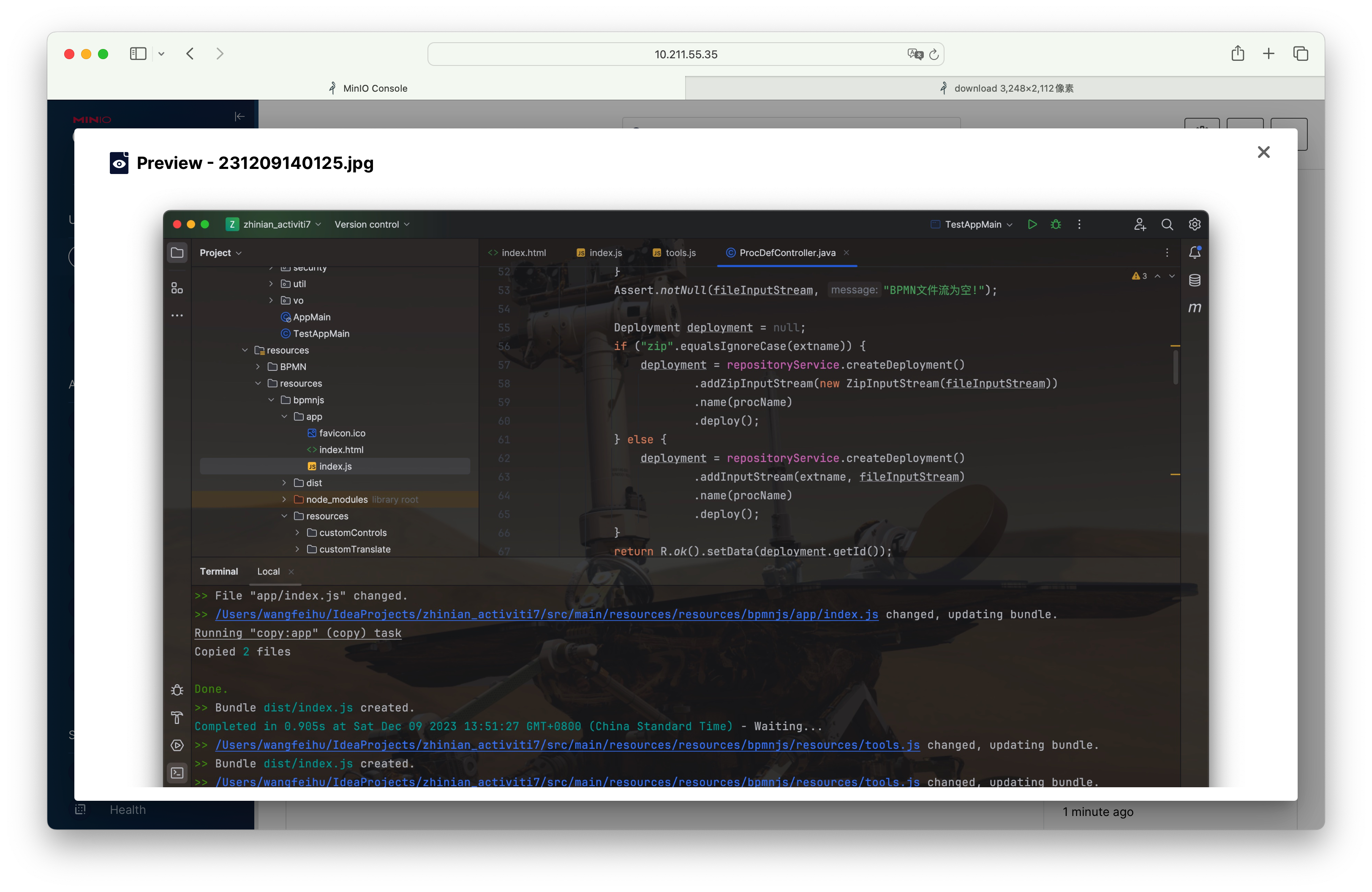
Task: Expand the util folder in the project tree
Action: click(x=271, y=283)
